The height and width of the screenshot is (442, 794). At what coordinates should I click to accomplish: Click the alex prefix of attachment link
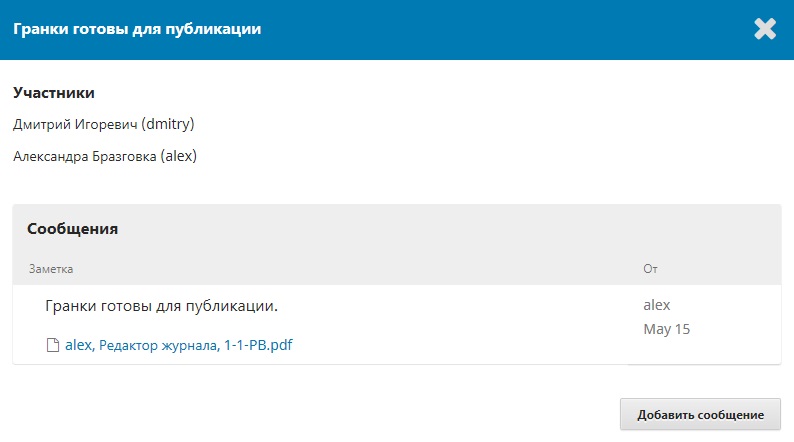point(78,345)
